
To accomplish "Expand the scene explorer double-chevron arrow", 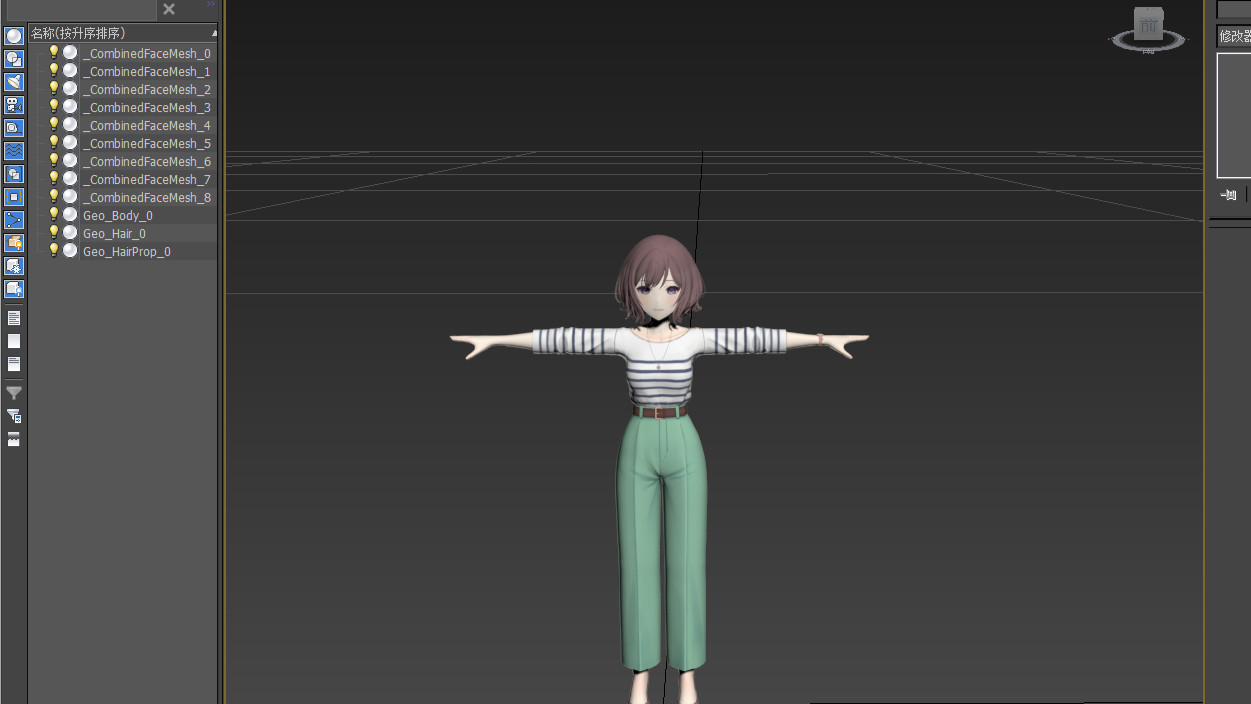I will (x=211, y=5).
